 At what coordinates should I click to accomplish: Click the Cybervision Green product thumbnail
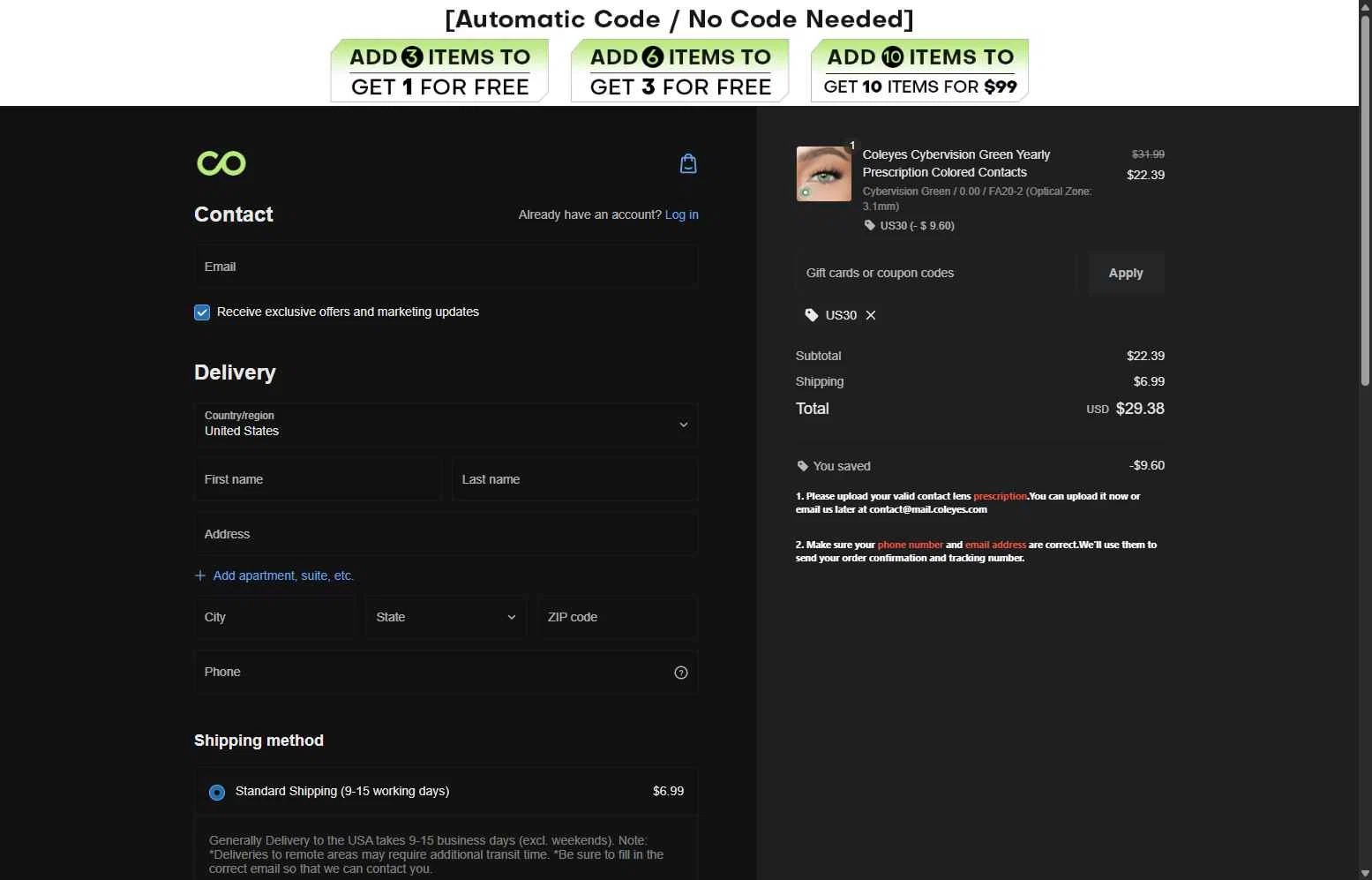click(824, 174)
